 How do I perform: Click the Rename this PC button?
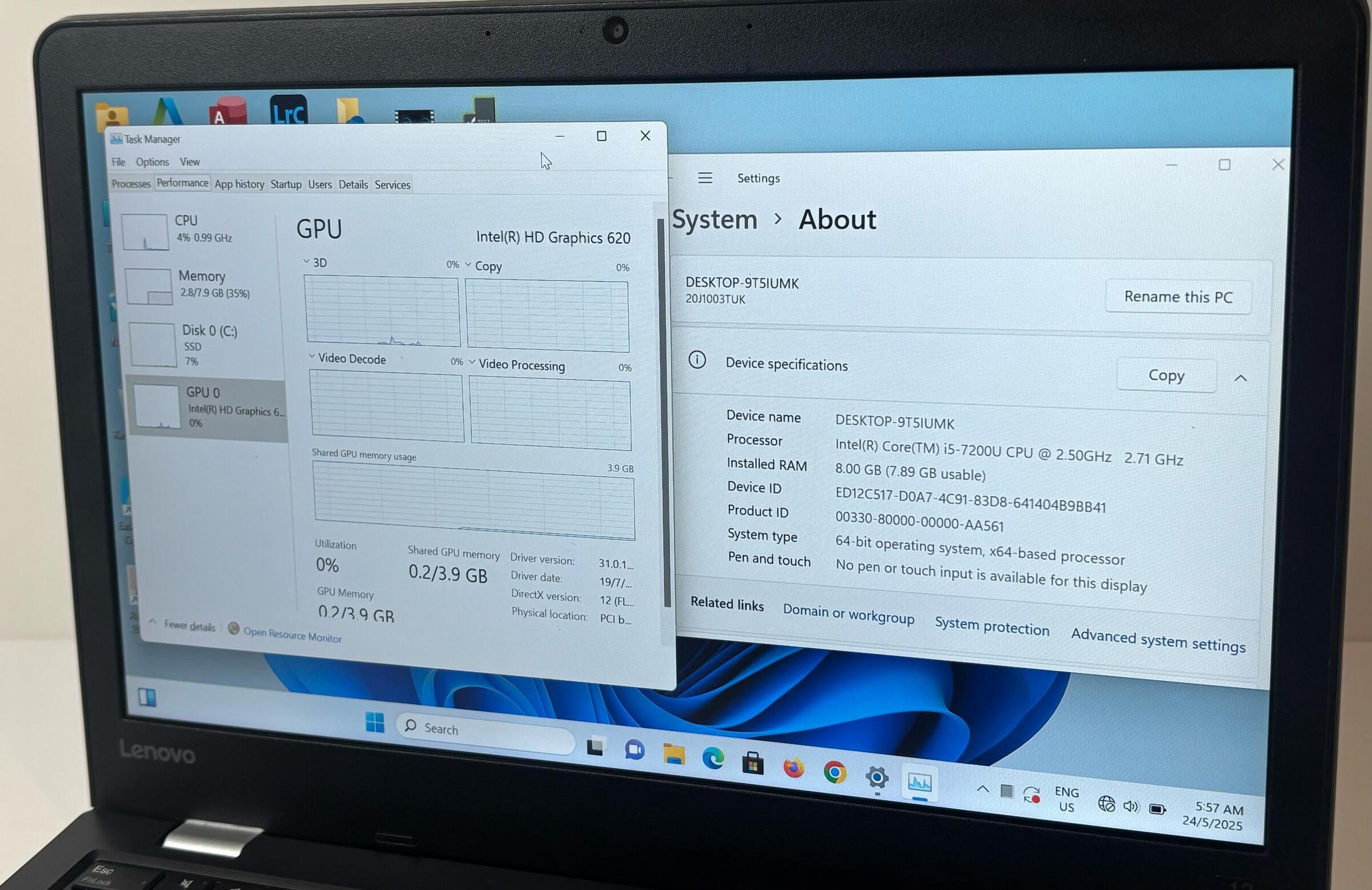coord(1178,297)
